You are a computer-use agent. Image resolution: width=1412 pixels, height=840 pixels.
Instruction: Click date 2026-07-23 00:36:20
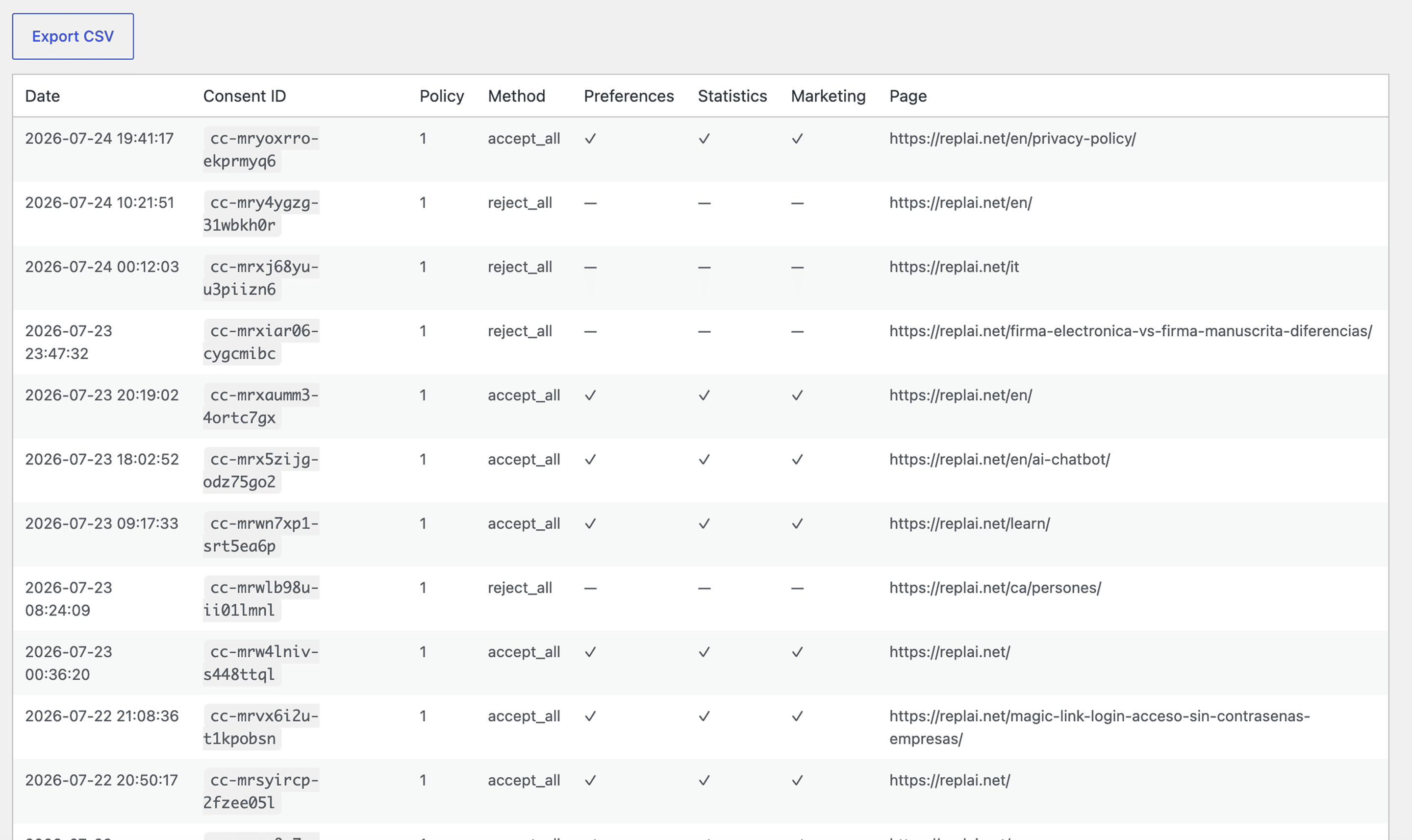[69, 664]
